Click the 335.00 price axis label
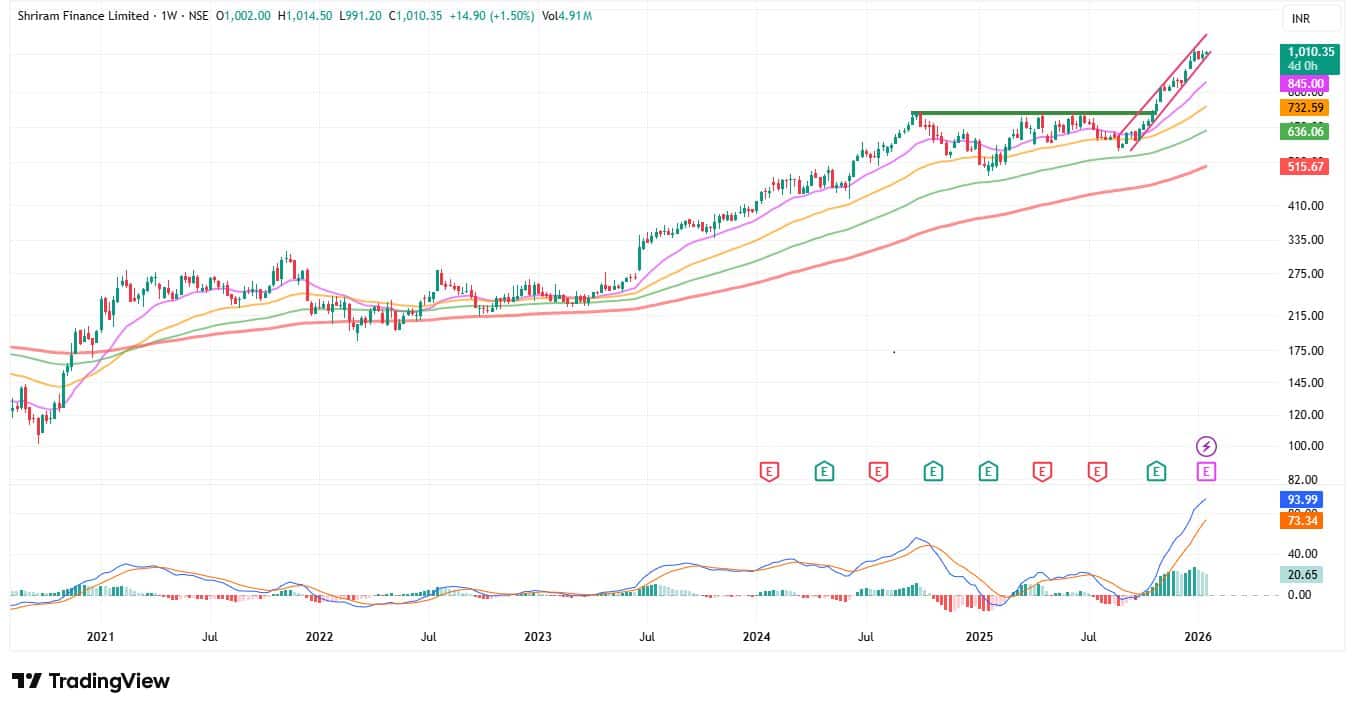Image resolution: width=1355 pixels, height=711 pixels. (1306, 240)
